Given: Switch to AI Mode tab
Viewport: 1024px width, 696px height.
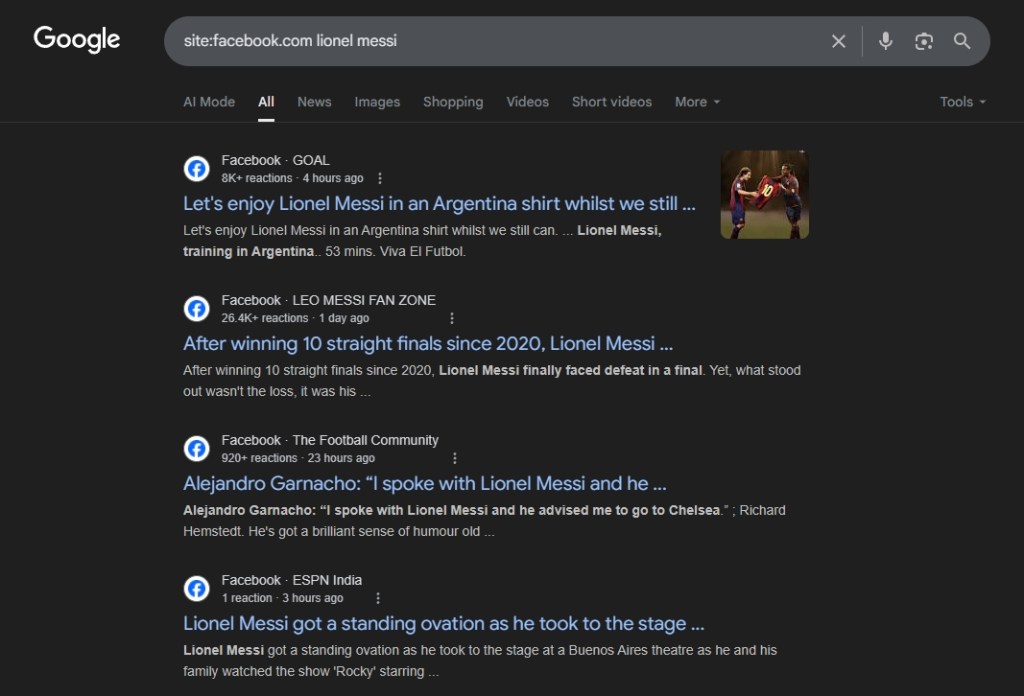Looking at the screenshot, I should tap(209, 102).
